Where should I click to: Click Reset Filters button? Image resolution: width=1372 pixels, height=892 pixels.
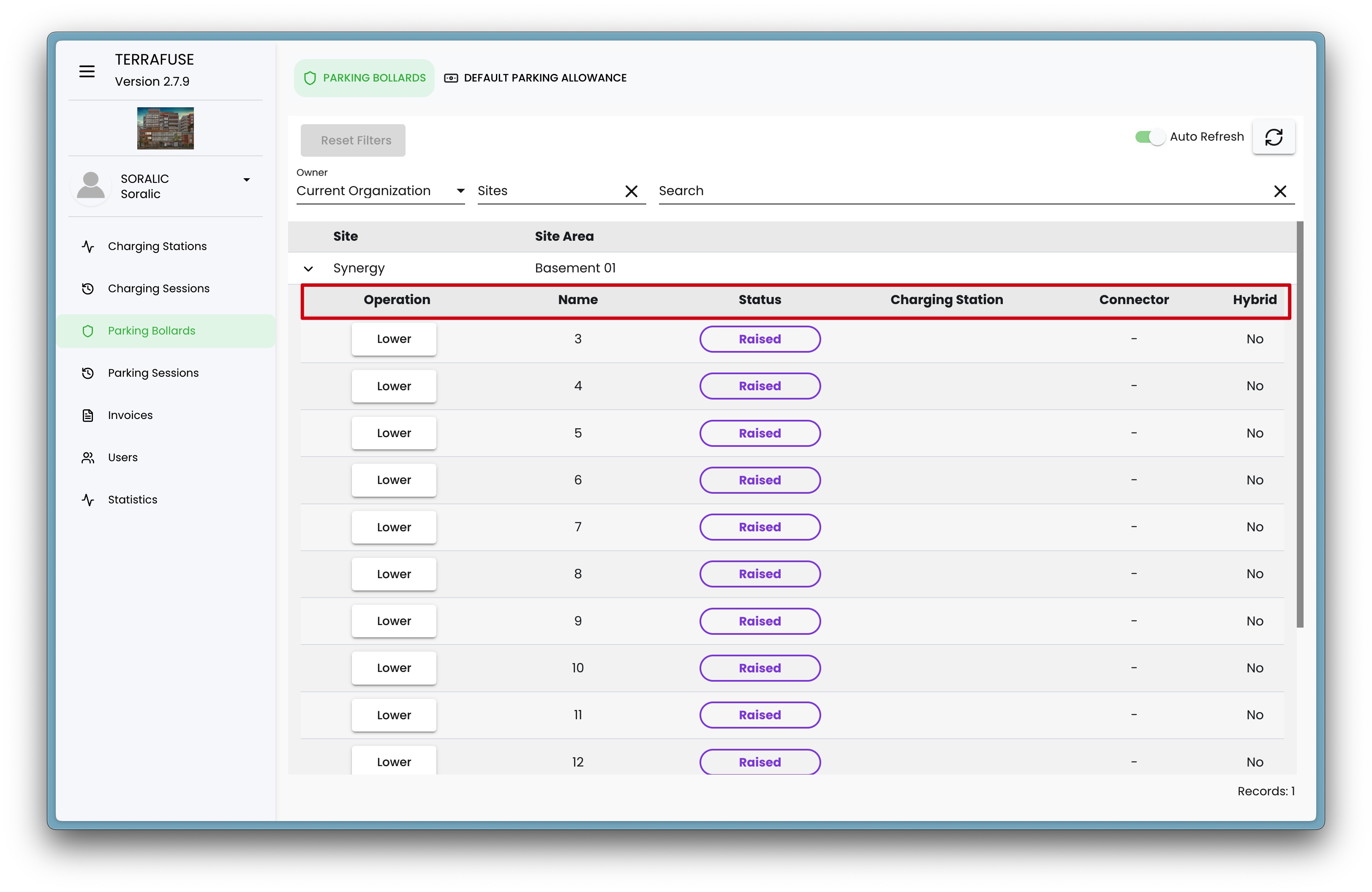tap(353, 141)
